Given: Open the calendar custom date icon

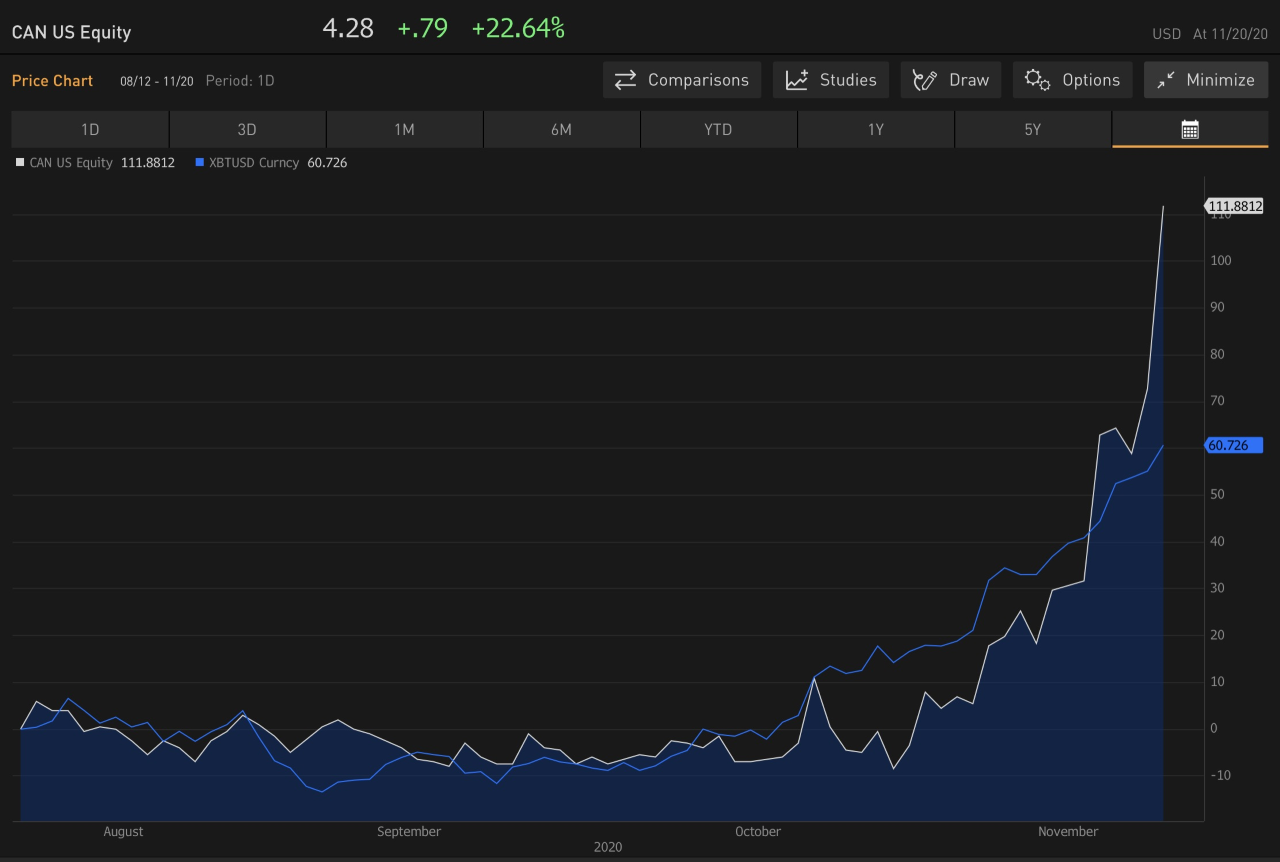Looking at the screenshot, I should 1189,129.
